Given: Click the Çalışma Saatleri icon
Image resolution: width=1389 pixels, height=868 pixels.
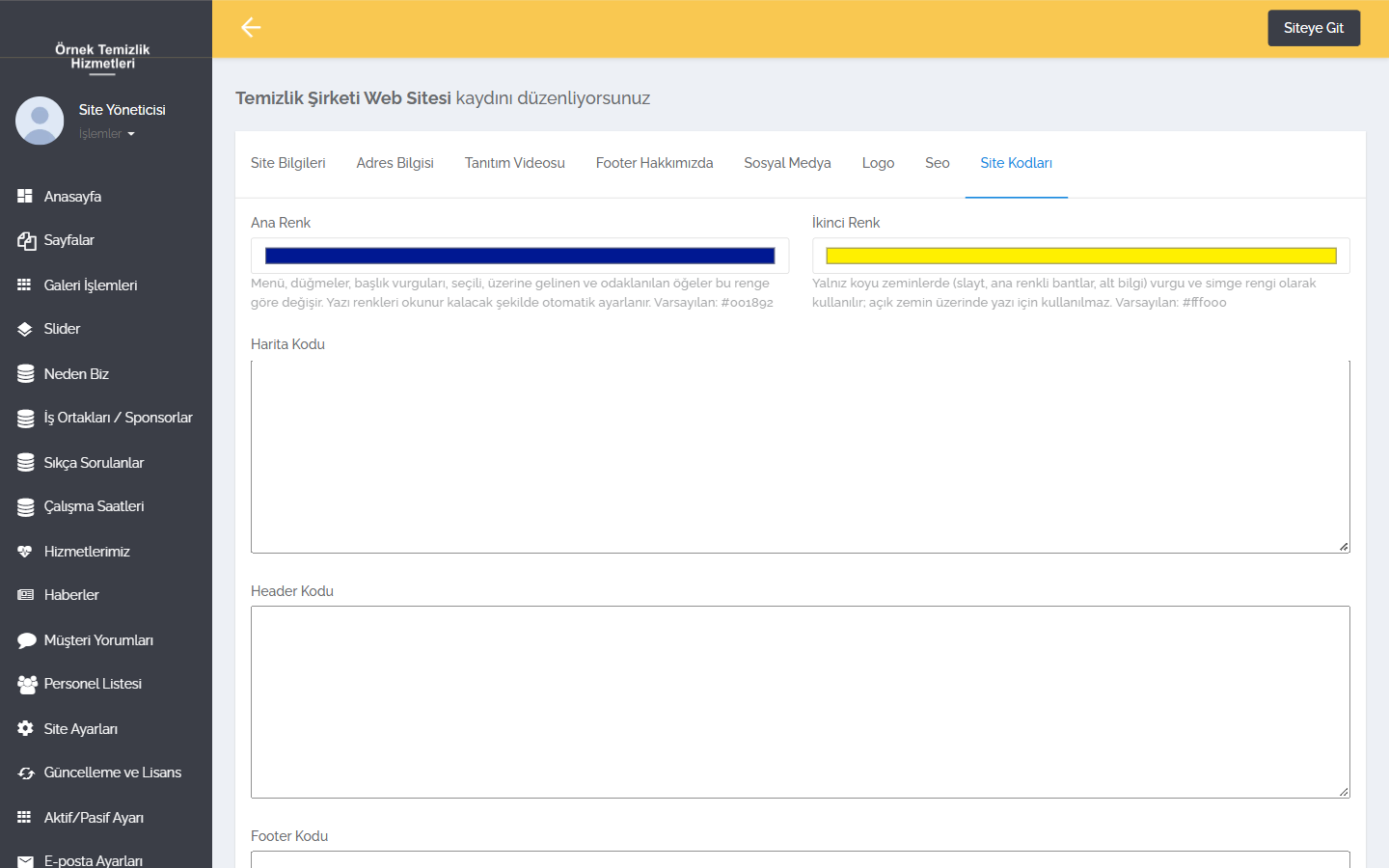Looking at the screenshot, I should 26,507.
